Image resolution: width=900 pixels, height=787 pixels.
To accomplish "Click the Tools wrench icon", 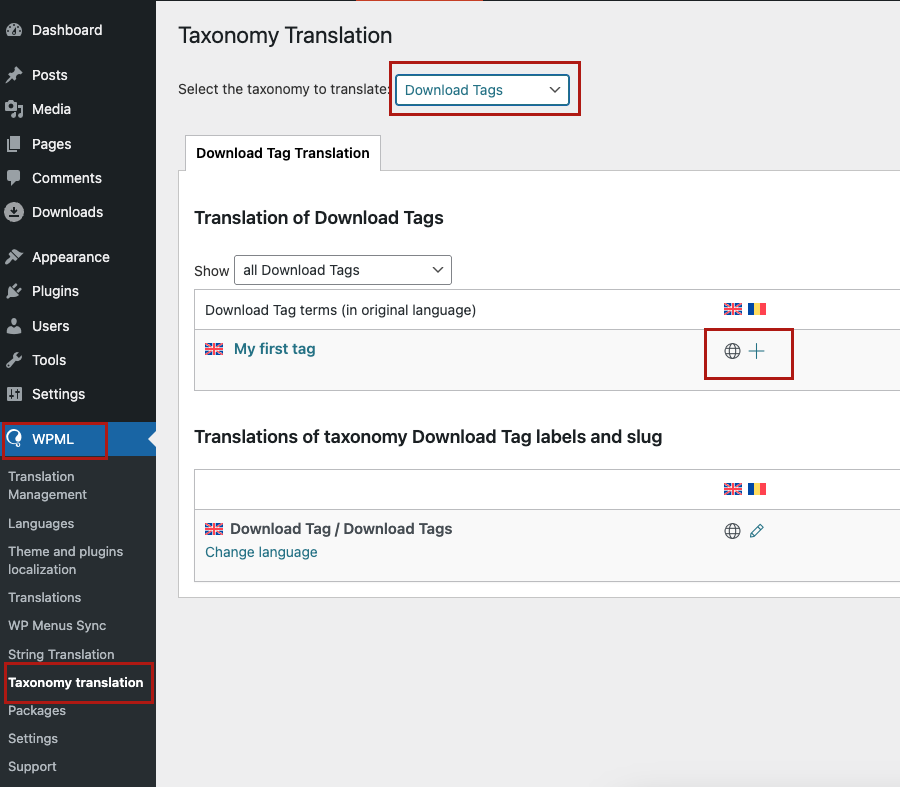I will 14,360.
